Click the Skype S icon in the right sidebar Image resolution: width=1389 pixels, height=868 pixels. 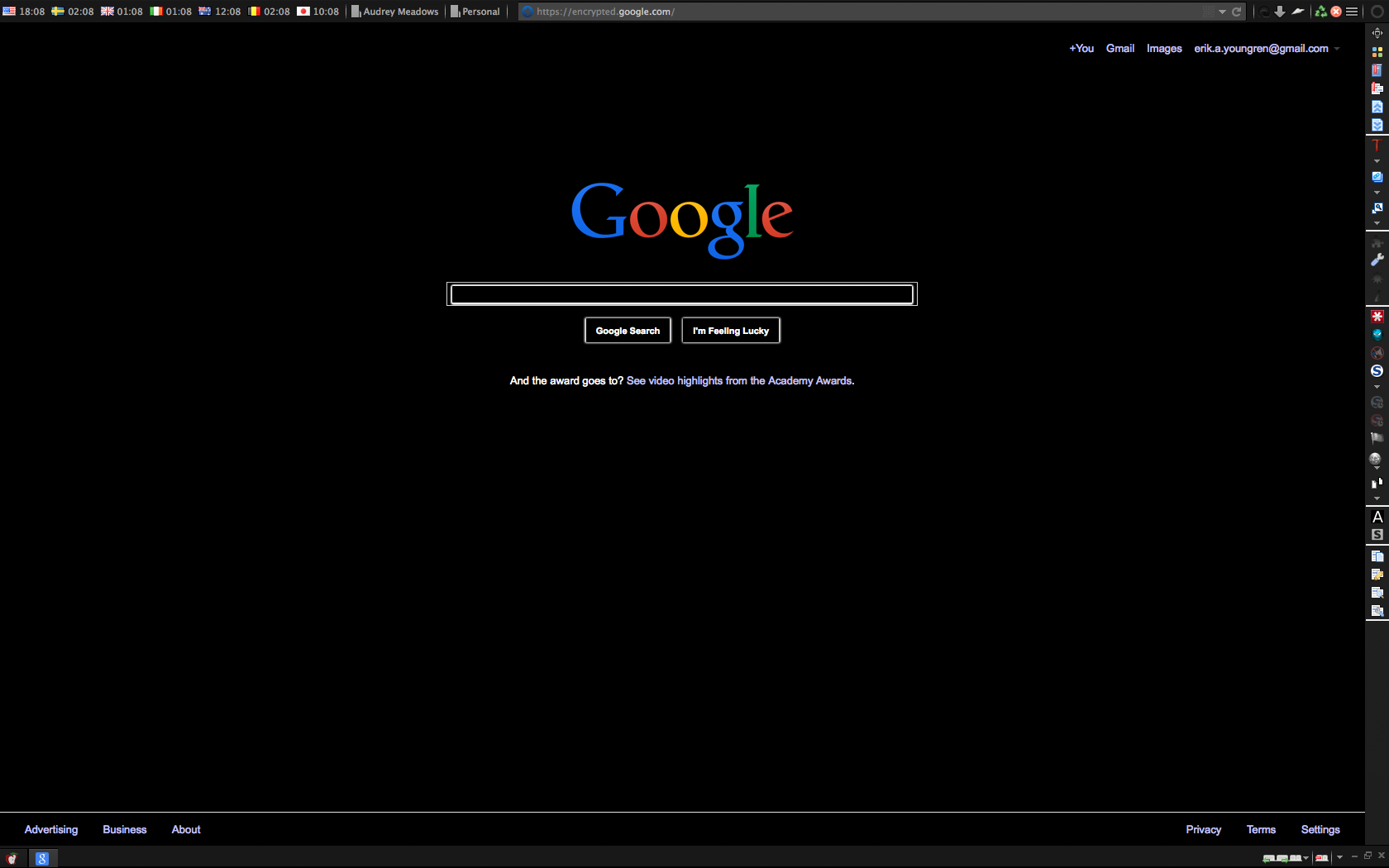(x=1377, y=370)
